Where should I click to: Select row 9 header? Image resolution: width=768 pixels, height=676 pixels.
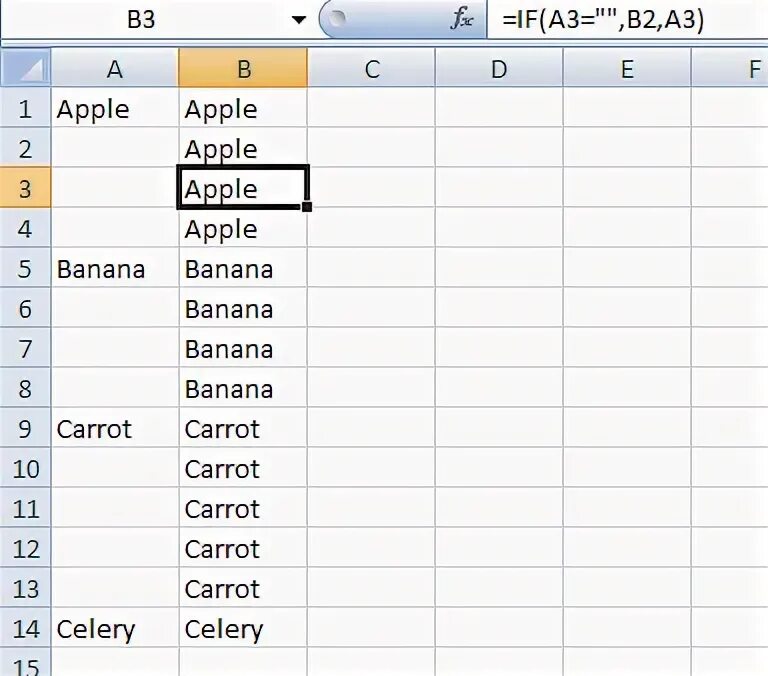tap(26, 429)
